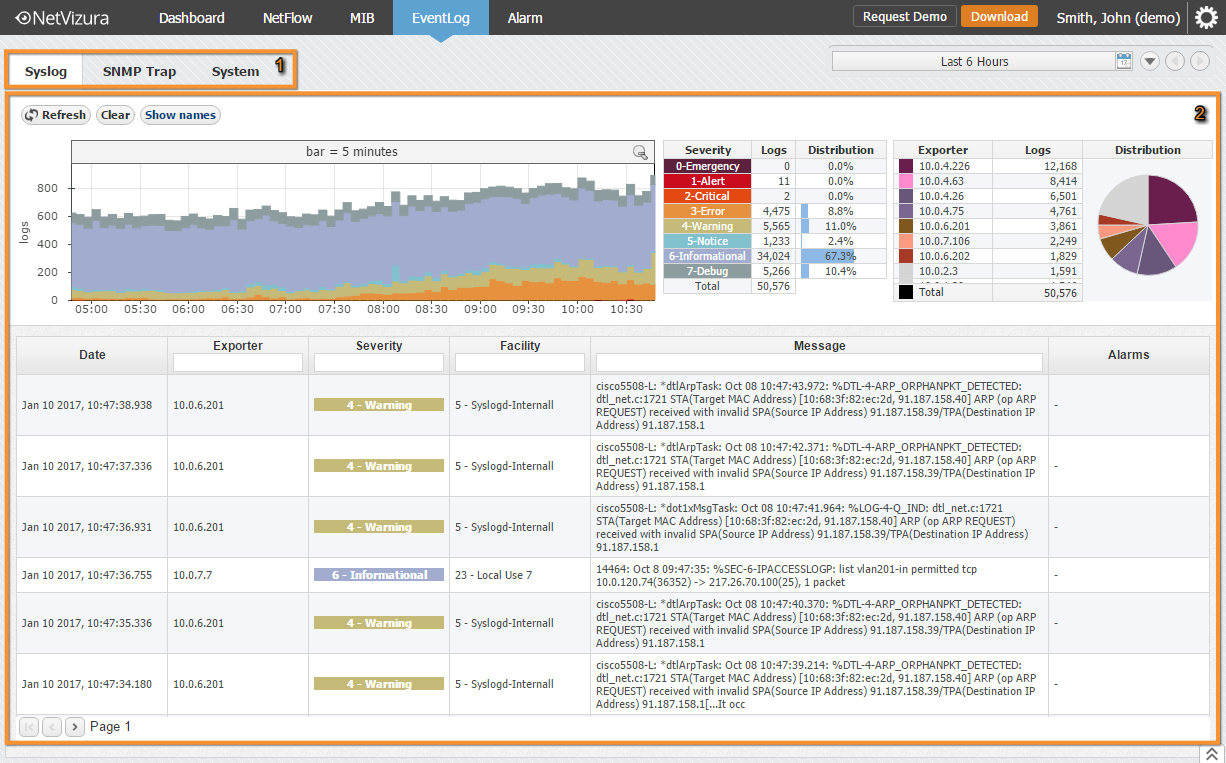Go to the previous time window arrow
The height and width of the screenshot is (763, 1226).
pos(1175,62)
